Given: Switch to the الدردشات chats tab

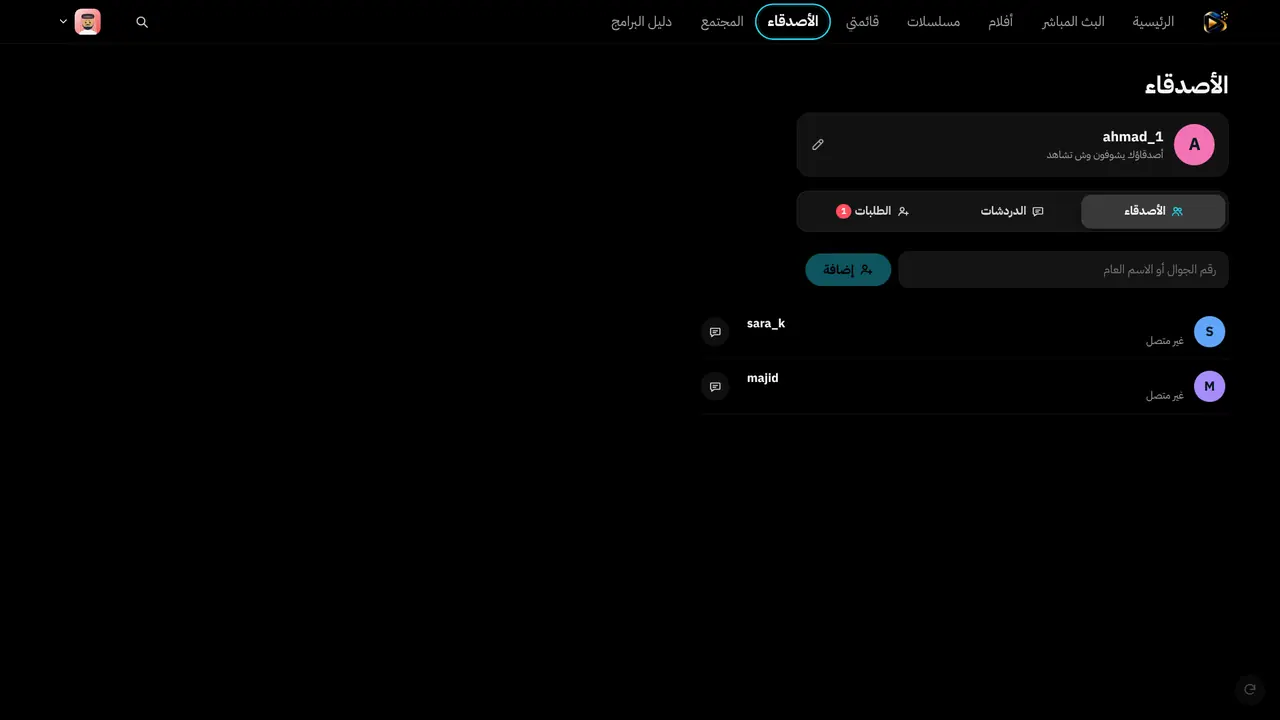Looking at the screenshot, I should (x=1011, y=211).
